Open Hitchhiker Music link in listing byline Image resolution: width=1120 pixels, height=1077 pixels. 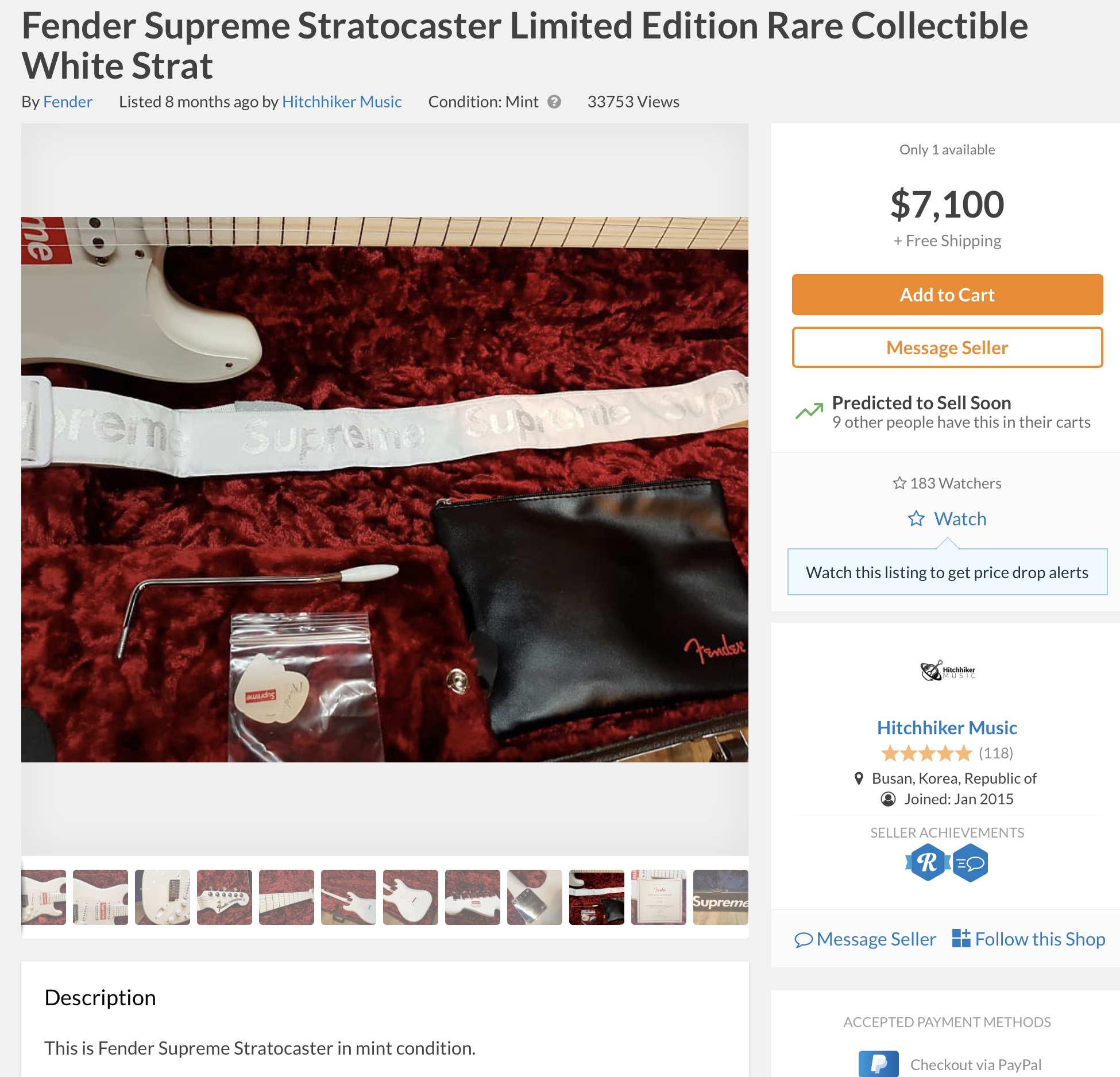(342, 102)
